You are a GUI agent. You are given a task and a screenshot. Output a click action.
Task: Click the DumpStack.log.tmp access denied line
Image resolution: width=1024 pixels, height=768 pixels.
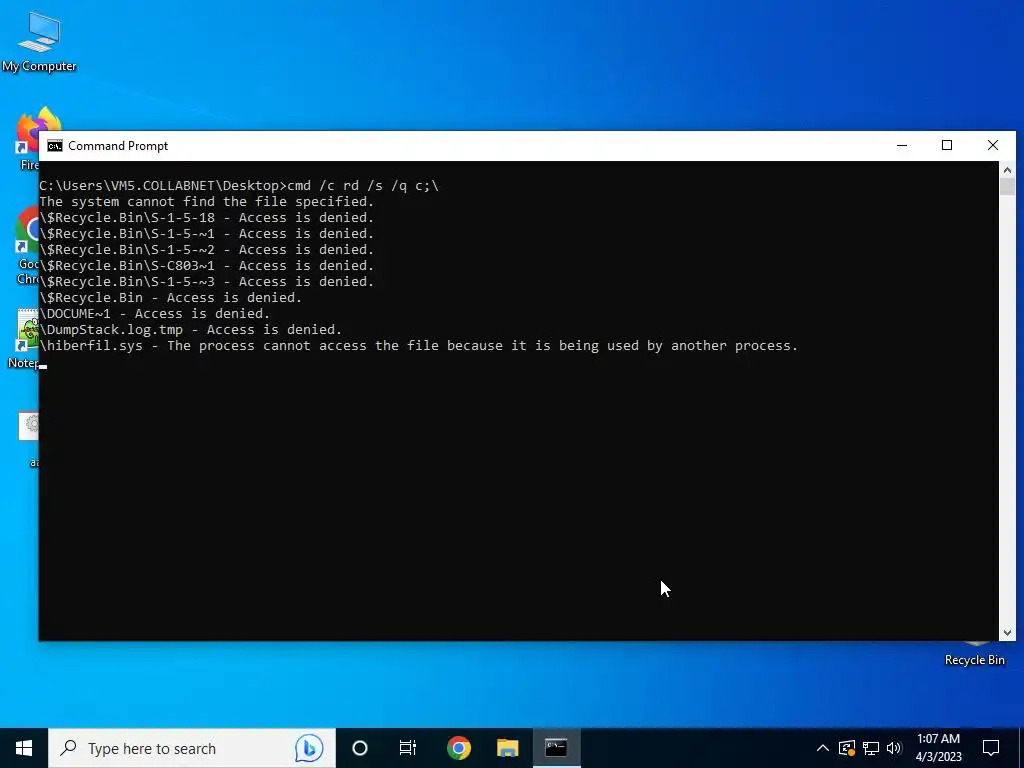click(191, 329)
